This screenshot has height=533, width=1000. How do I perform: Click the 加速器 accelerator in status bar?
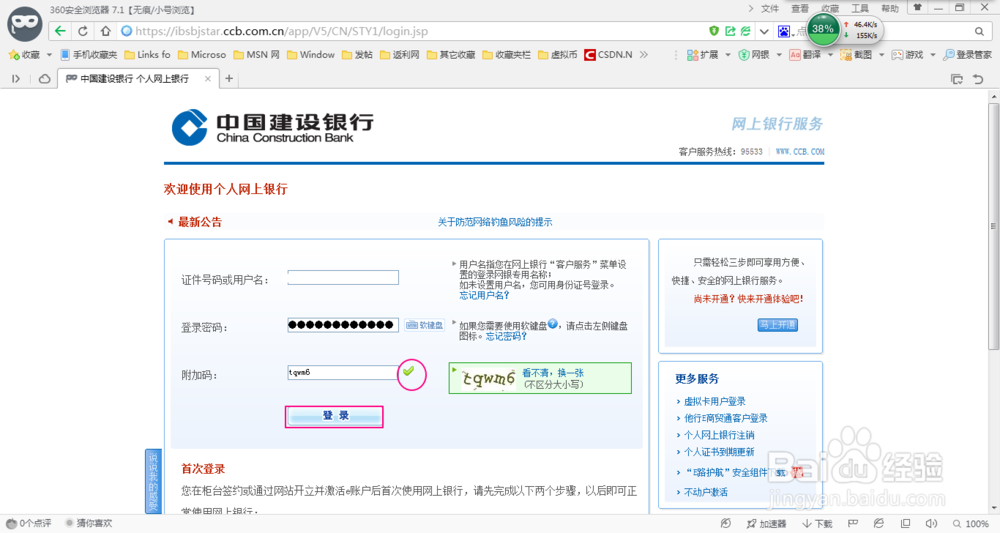[x=767, y=523]
